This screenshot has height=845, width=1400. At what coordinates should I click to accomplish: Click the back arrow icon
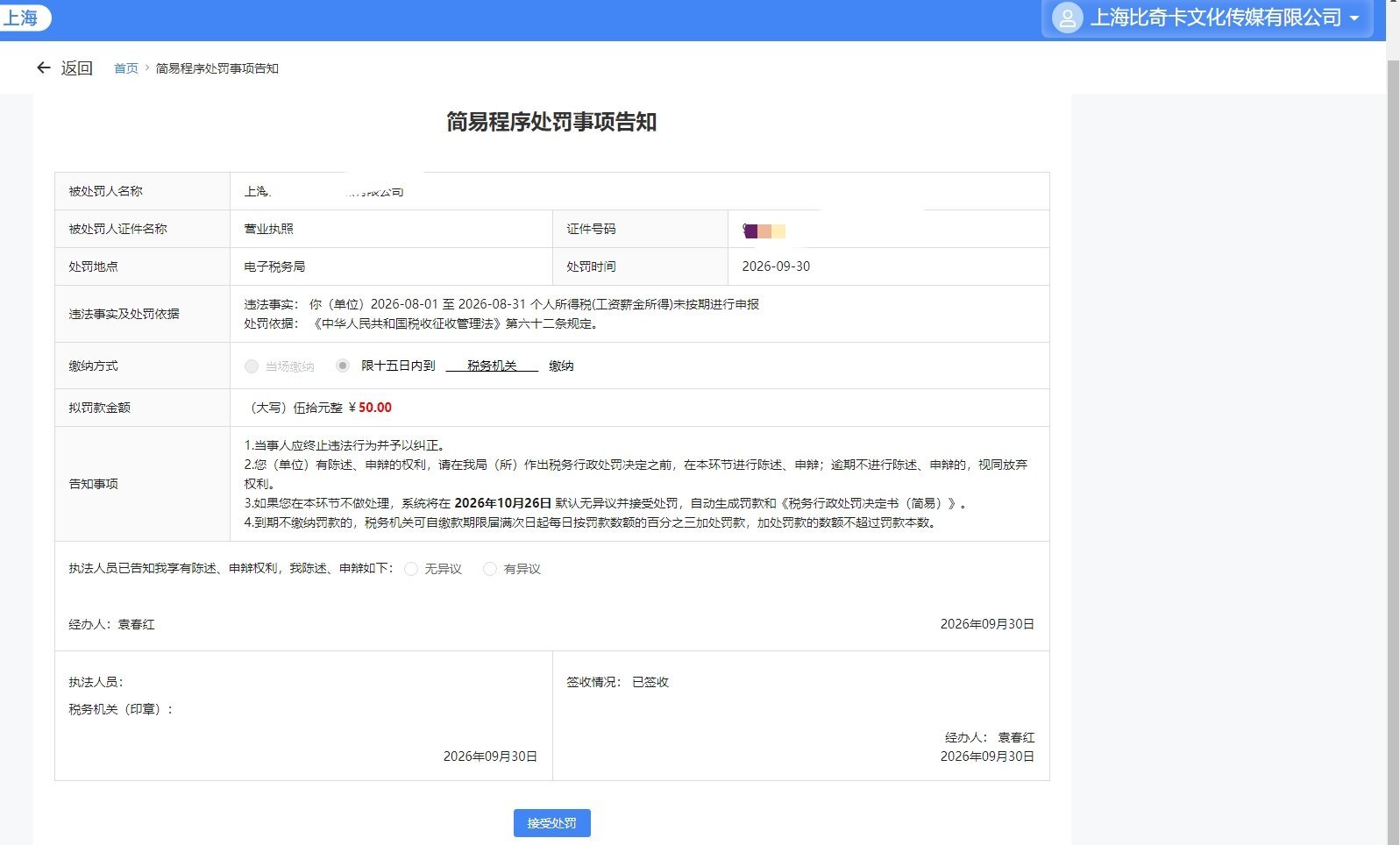[x=43, y=67]
